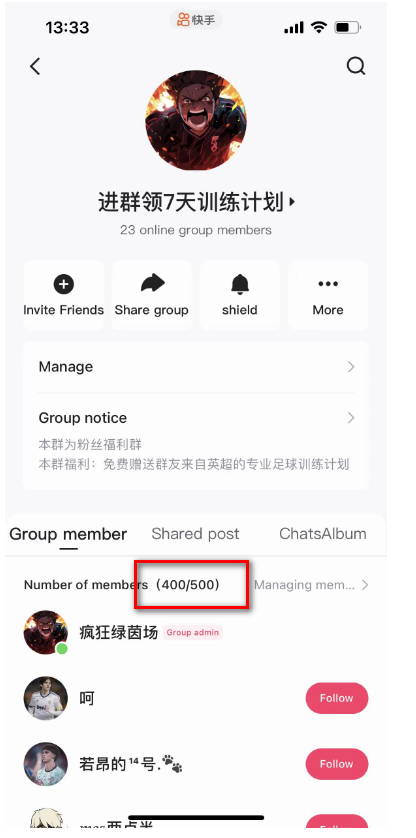Tap the Kuaishou logo pill
416x838 pixels.
(196, 20)
